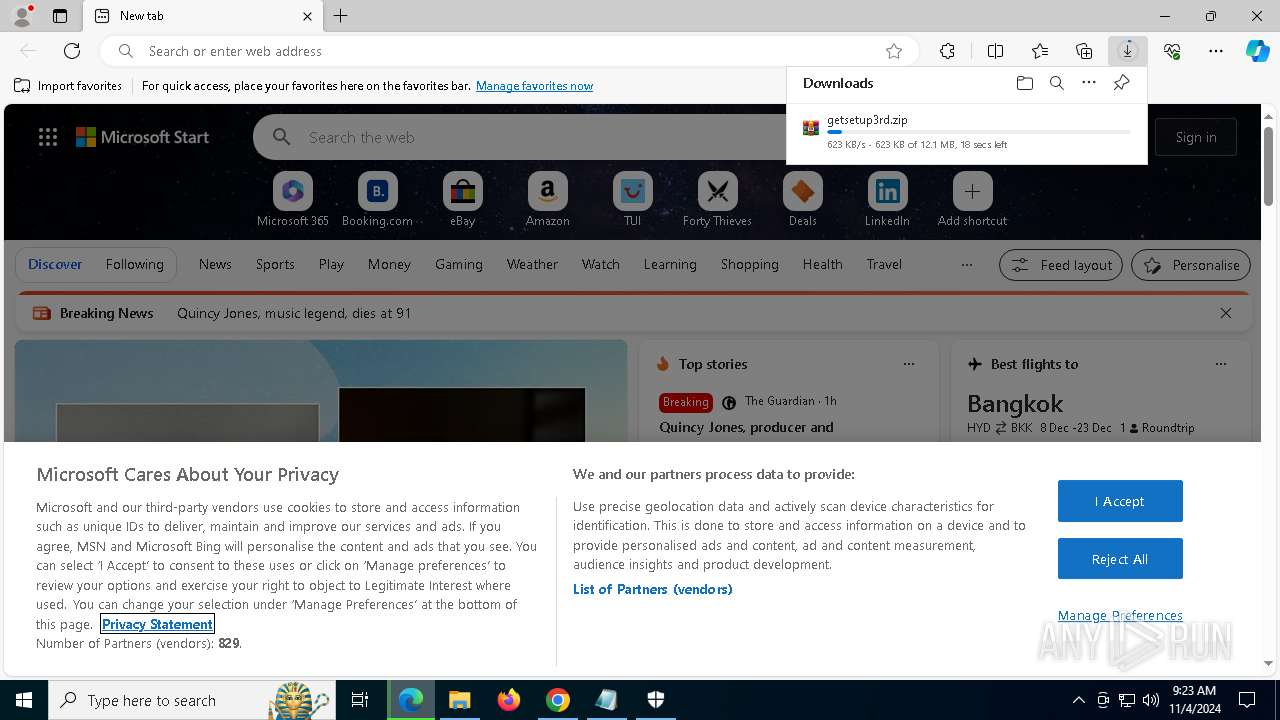Open Manage Preferences link
Screen dimensions: 1280x720
coord(1120,616)
